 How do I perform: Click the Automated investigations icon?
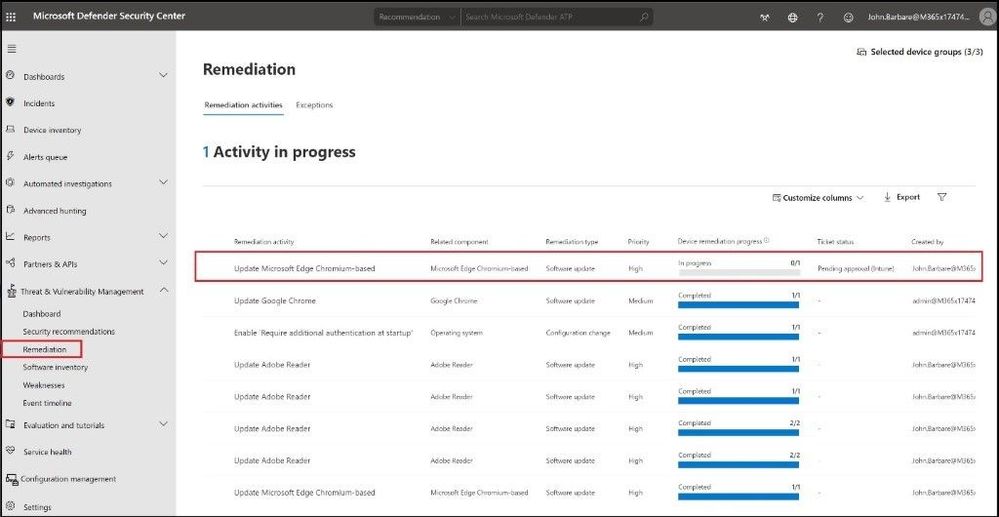point(10,183)
